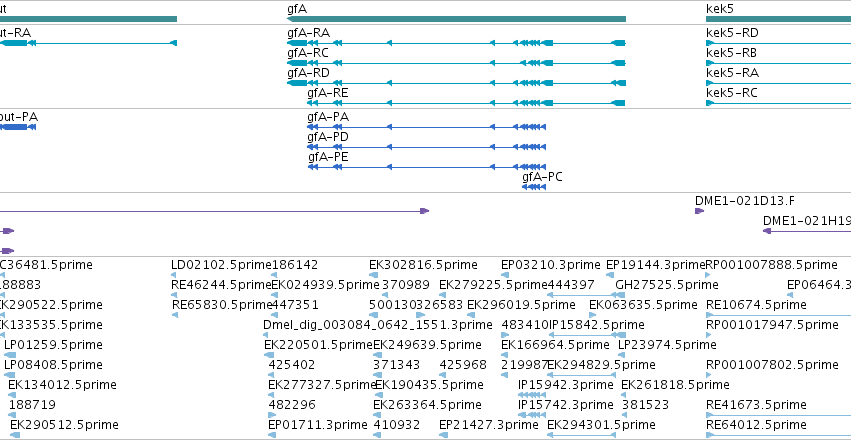Click the RP001017947.5prime EST label
The height and width of the screenshot is (440, 851).
772,325
